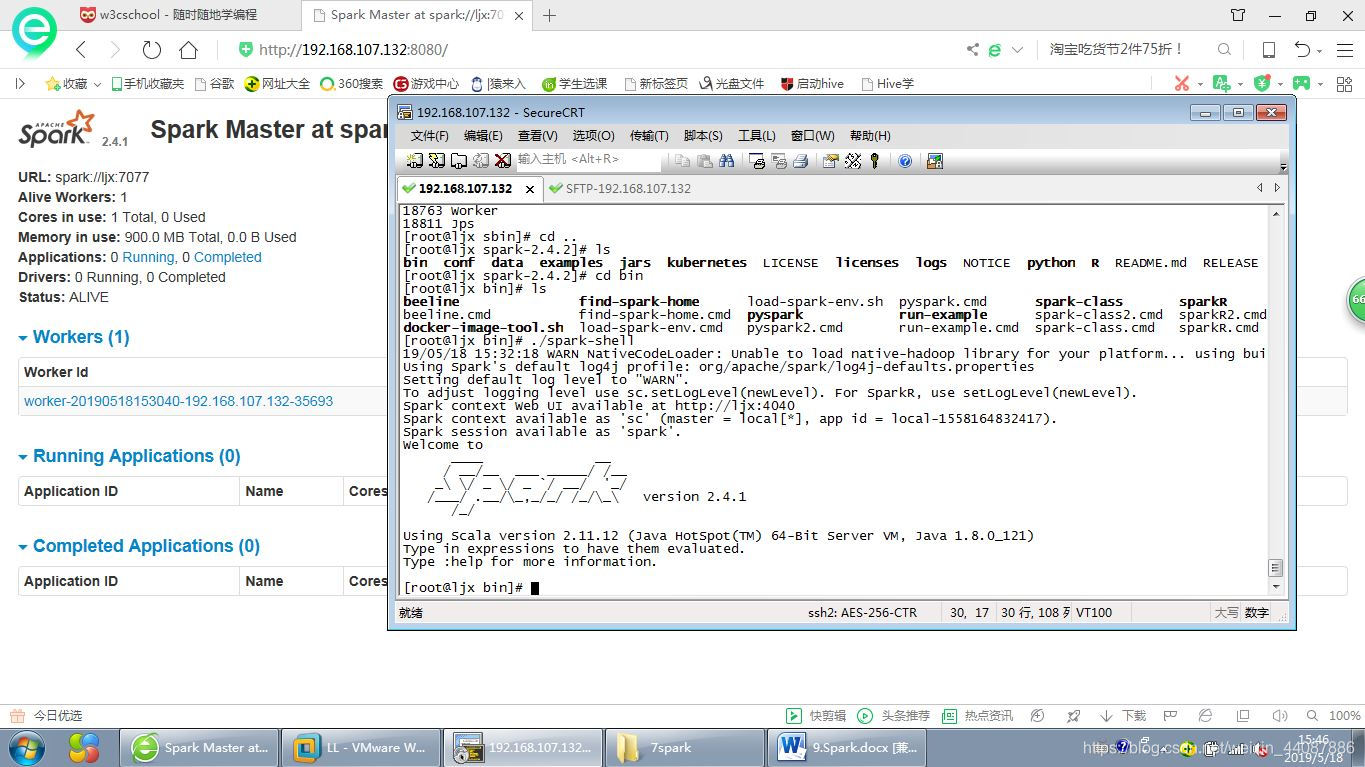
Task: Click the SecureCRT Connect toolbar icon
Action: [414, 161]
